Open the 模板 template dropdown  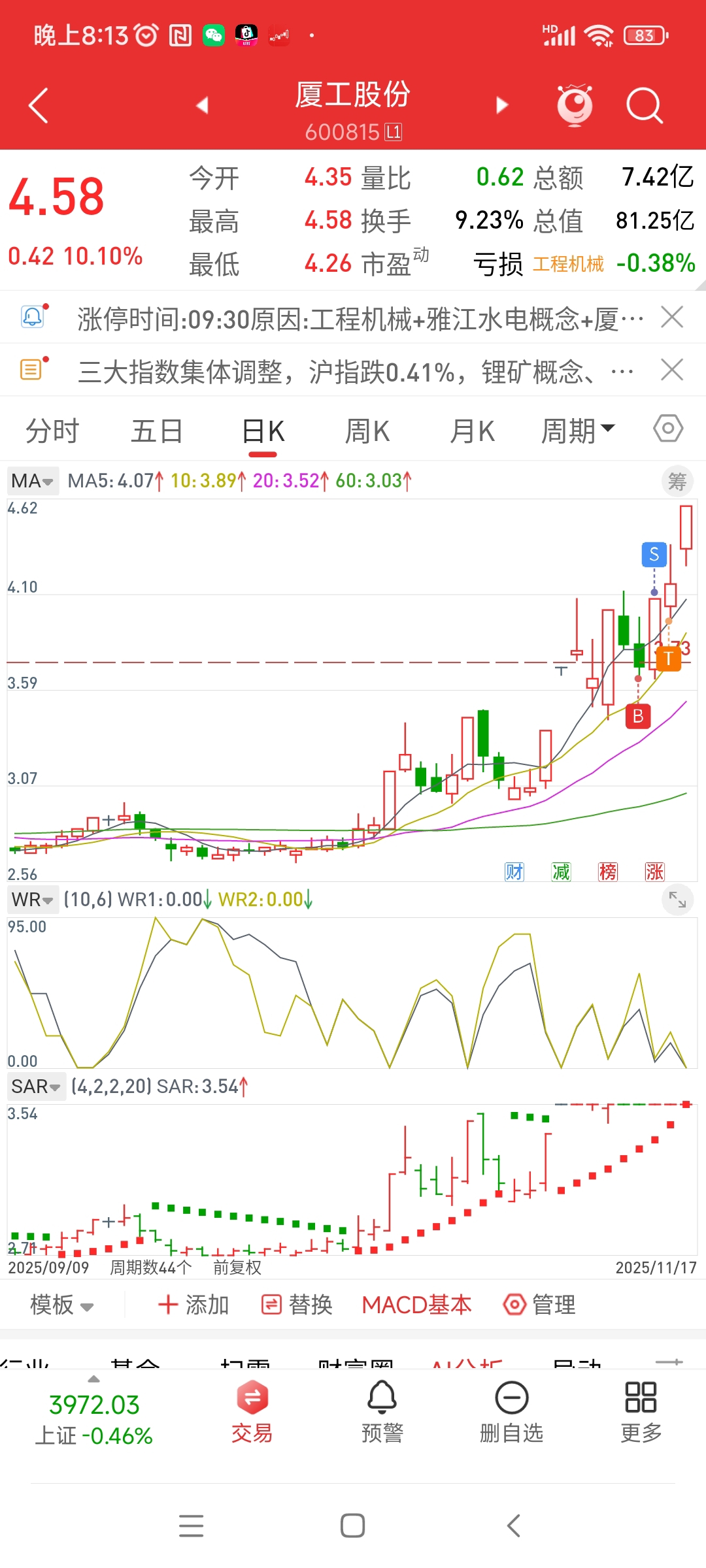pos(62,1305)
